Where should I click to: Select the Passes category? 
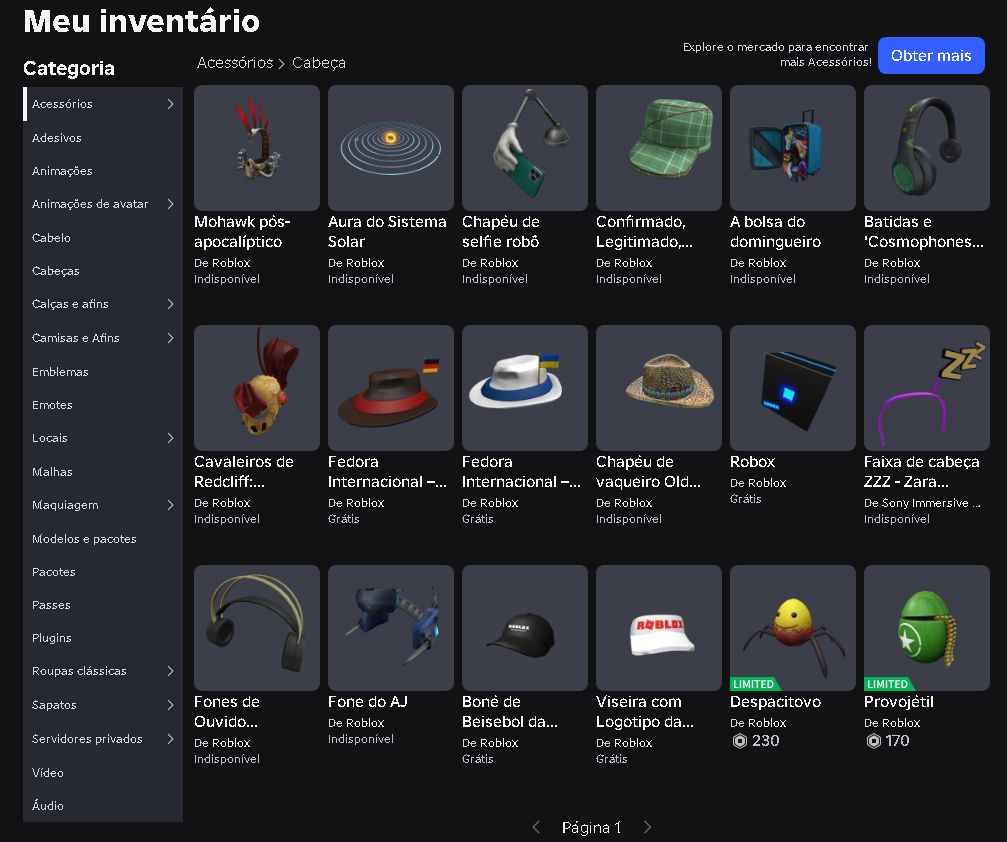click(x=103, y=605)
